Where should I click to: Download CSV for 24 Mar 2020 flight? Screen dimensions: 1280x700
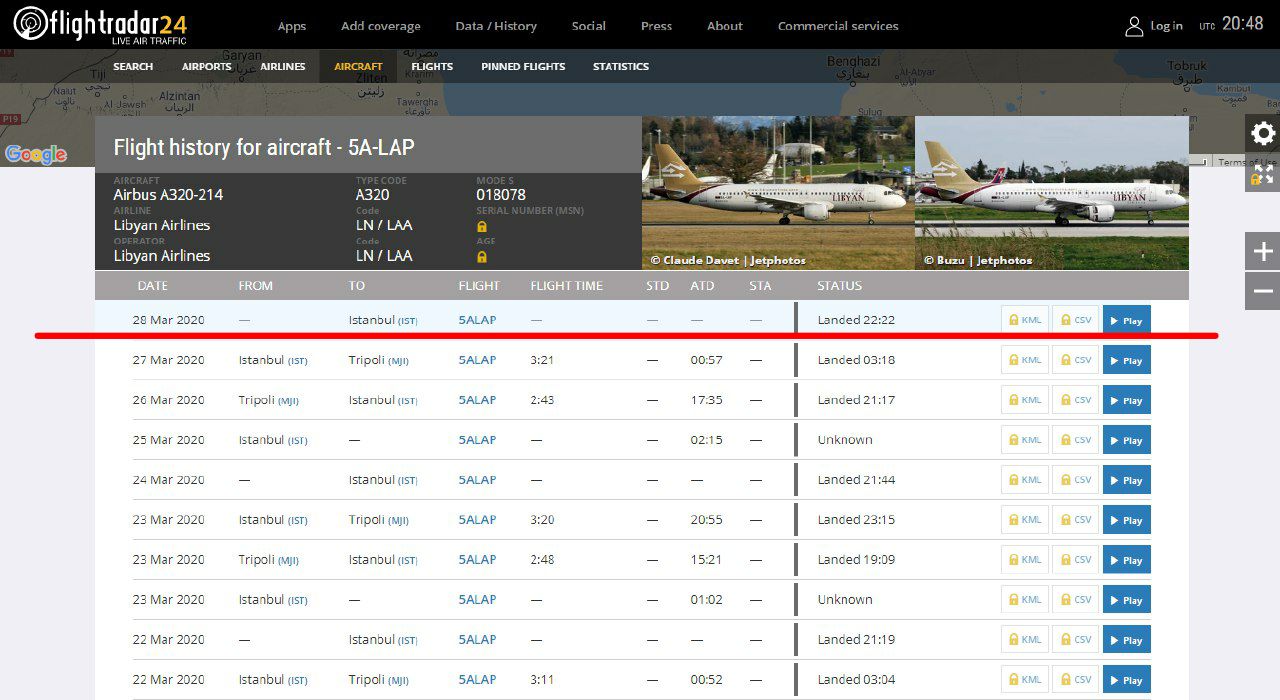[1076, 480]
